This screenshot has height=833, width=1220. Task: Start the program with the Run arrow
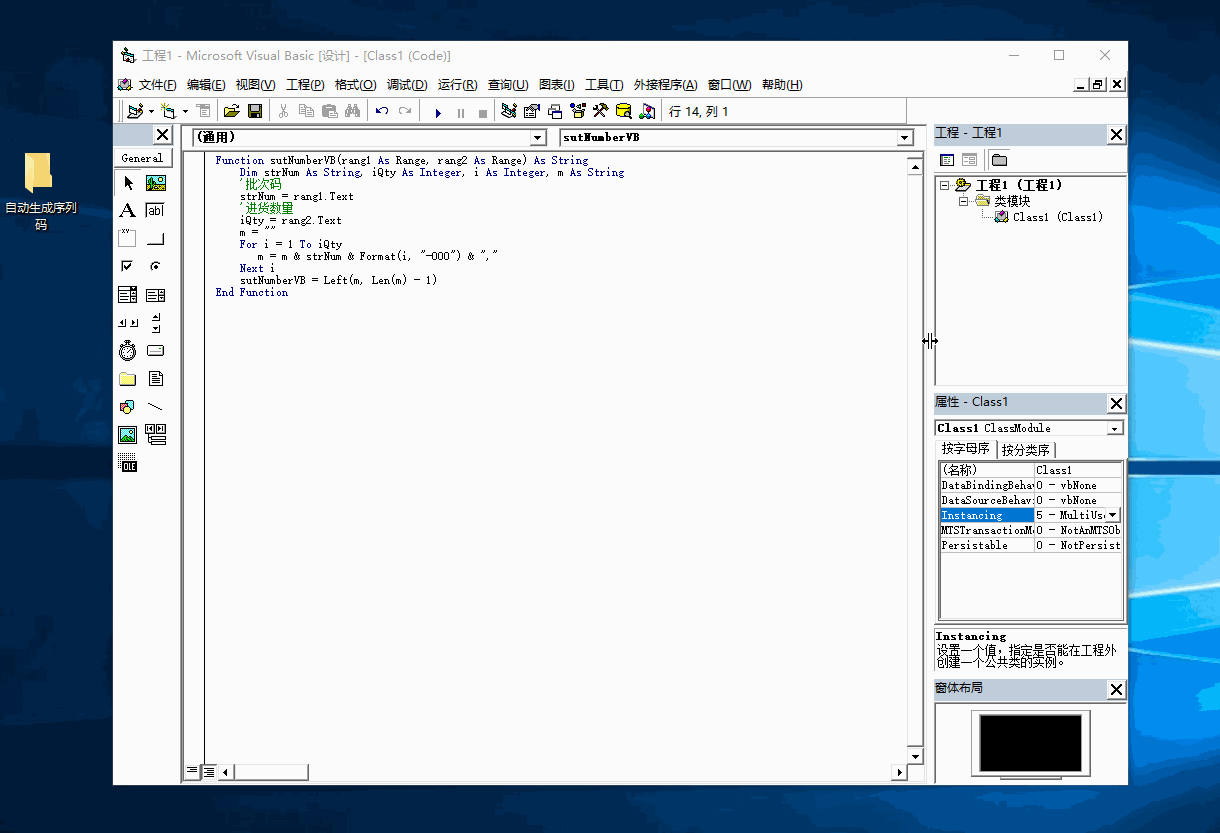pyautogui.click(x=437, y=112)
